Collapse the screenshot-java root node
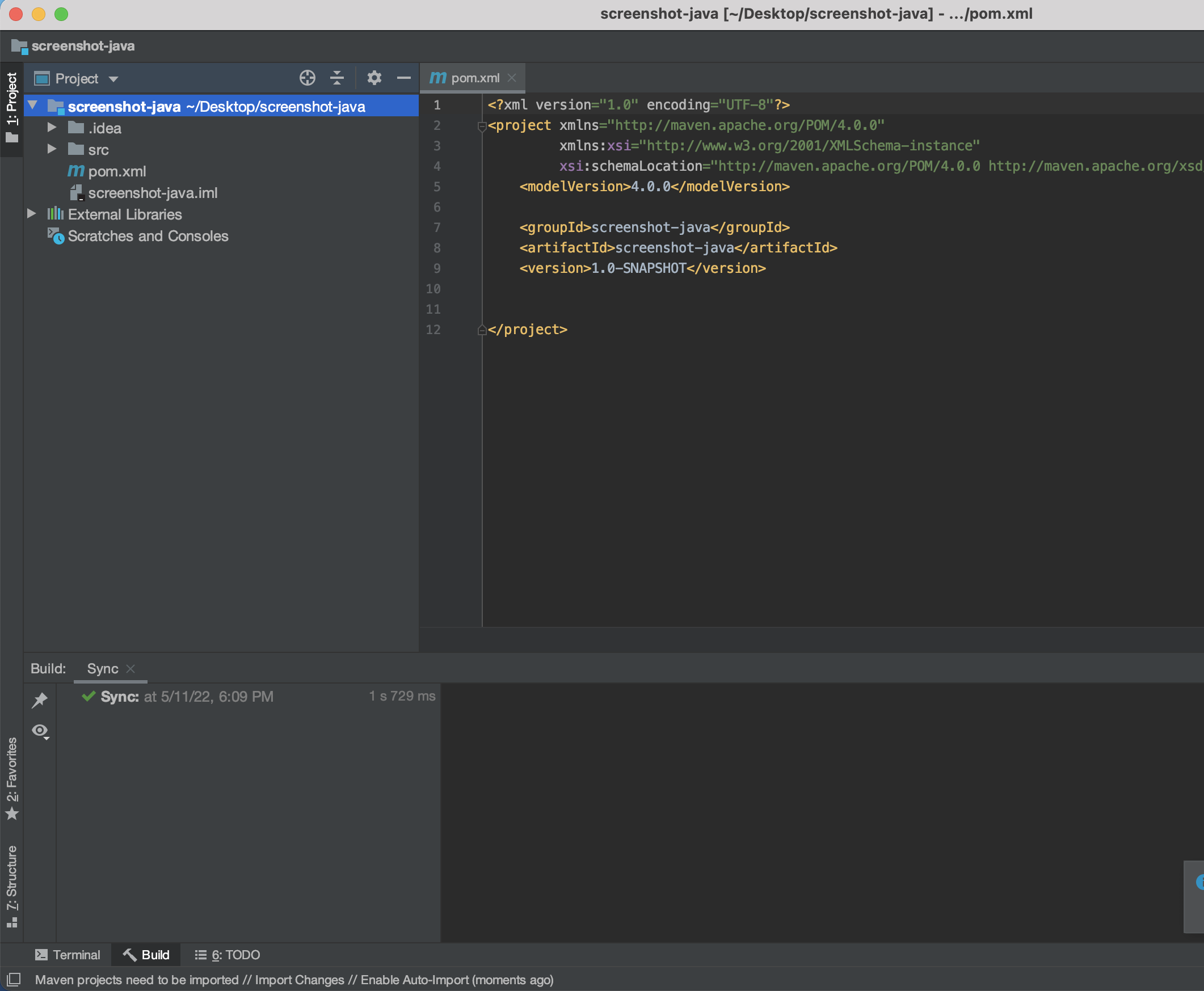The height and width of the screenshot is (991, 1204). pyautogui.click(x=32, y=106)
